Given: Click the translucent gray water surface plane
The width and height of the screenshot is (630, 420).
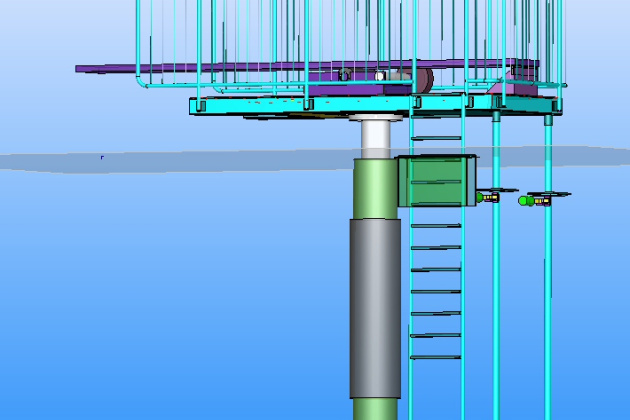Looking at the screenshot, I should point(200,160).
